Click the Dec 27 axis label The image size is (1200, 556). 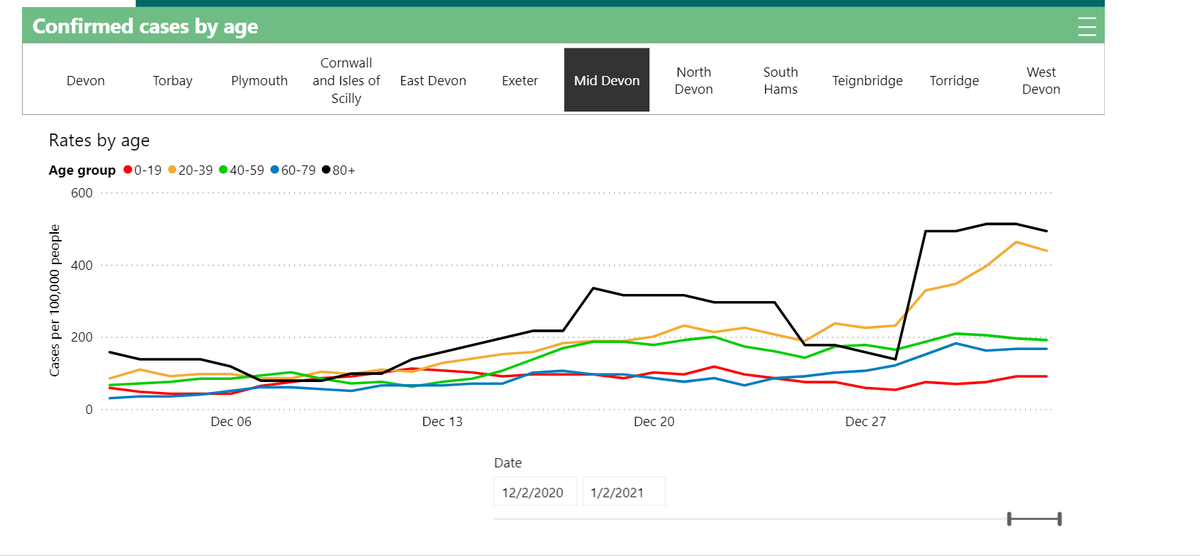point(866,422)
